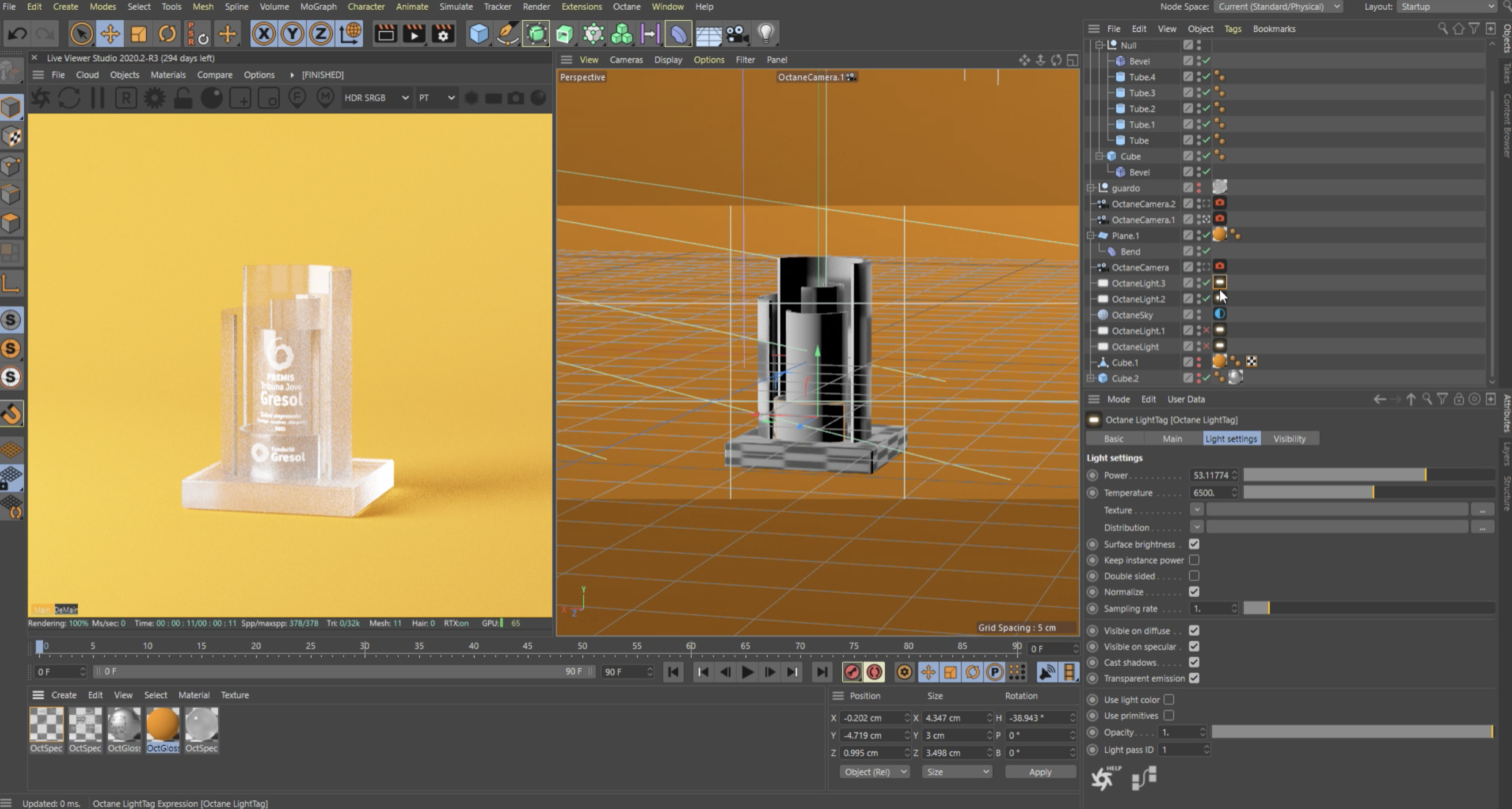Lock the Live Viewer resolution with padlock icon

[x=183, y=98]
